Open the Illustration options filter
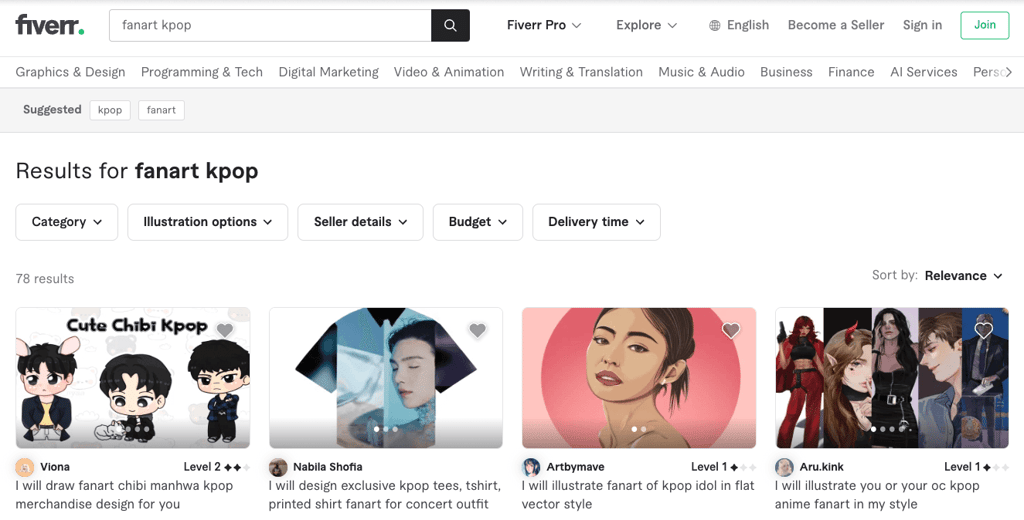This screenshot has width=1024, height=520. pyautogui.click(x=208, y=222)
